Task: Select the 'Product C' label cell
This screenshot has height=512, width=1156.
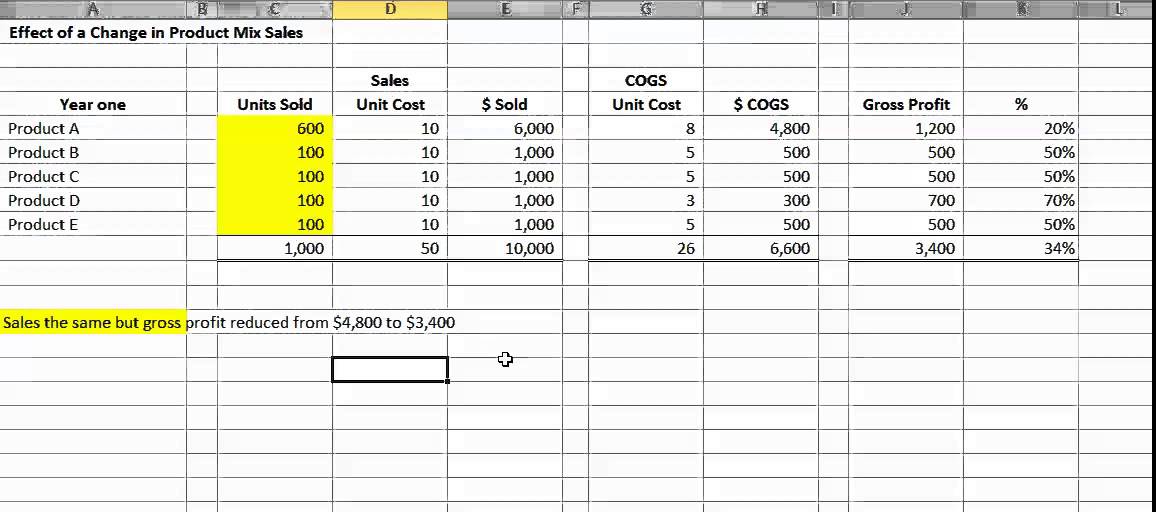Action: 93,176
